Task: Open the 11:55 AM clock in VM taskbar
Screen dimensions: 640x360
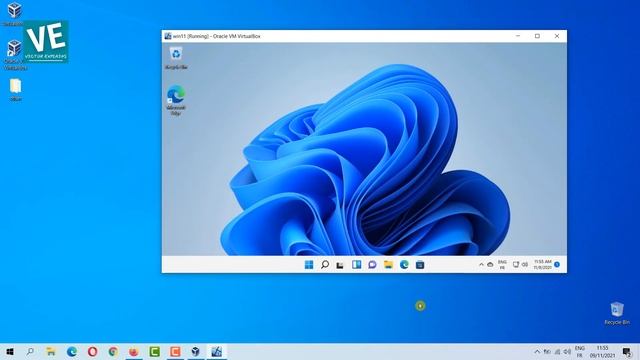Action: click(x=543, y=264)
